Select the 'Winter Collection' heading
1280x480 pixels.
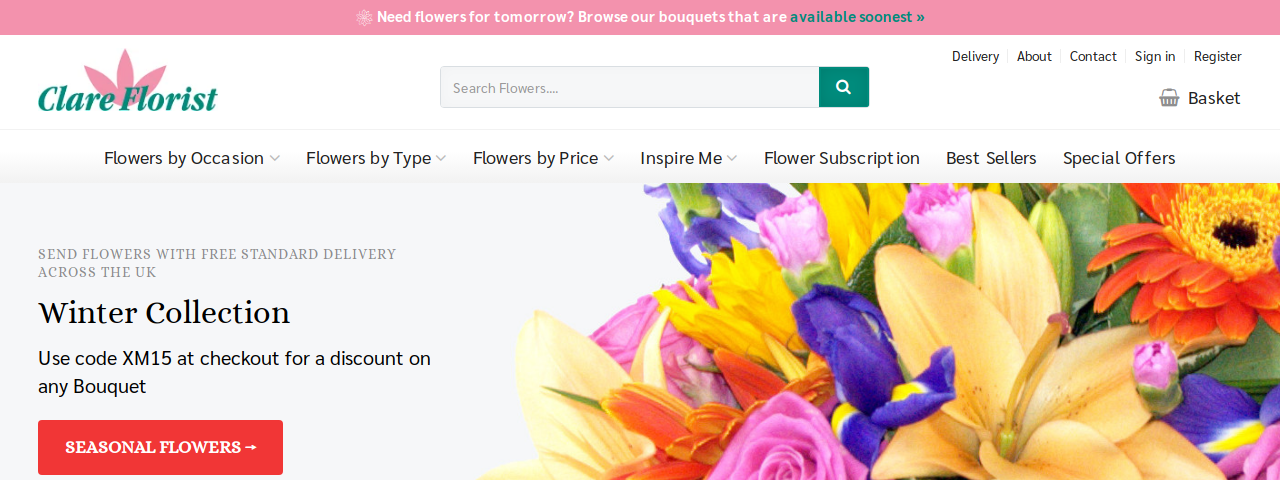point(164,313)
